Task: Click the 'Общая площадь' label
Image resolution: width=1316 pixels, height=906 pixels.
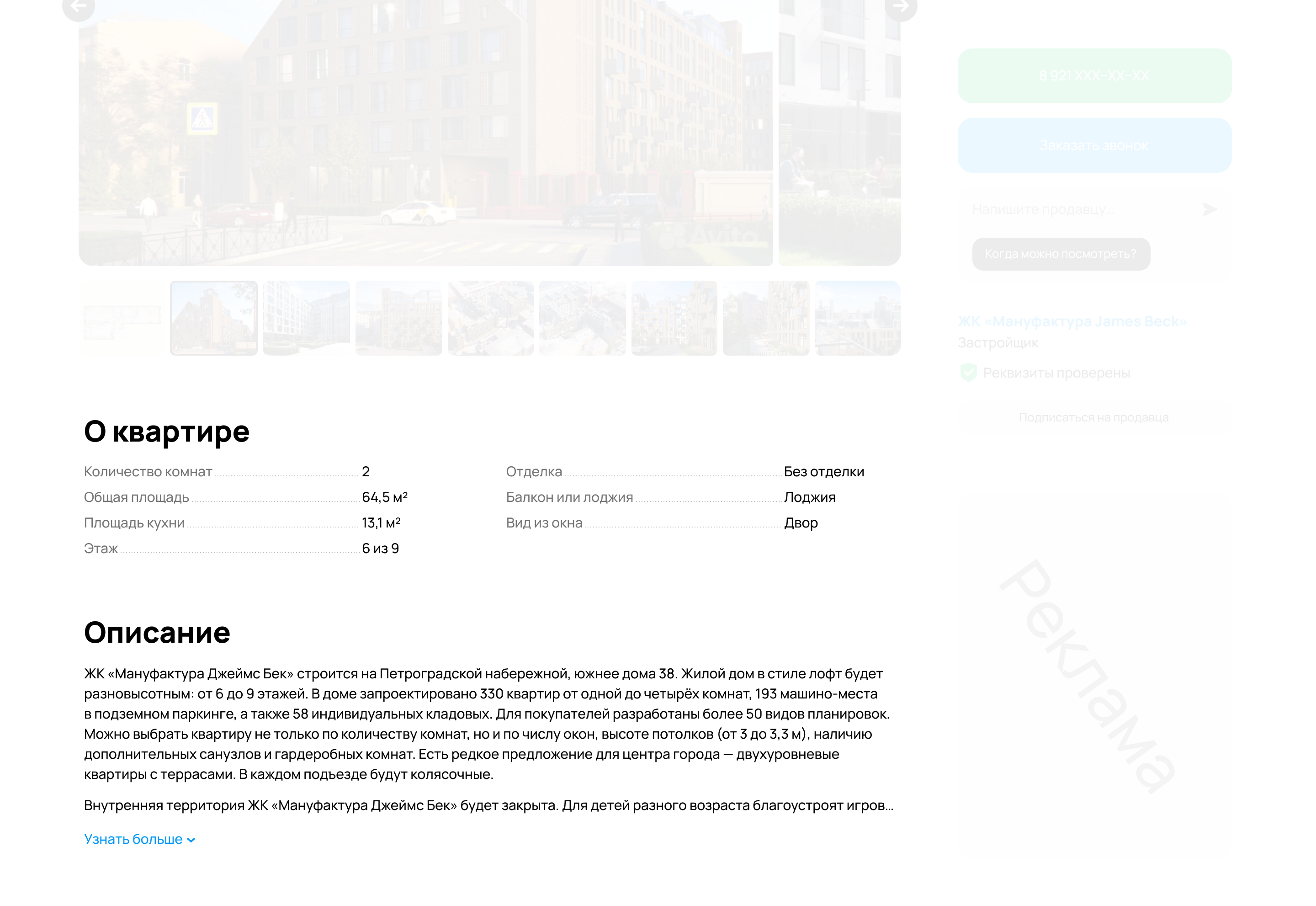Action: pyautogui.click(x=136, y=497)
